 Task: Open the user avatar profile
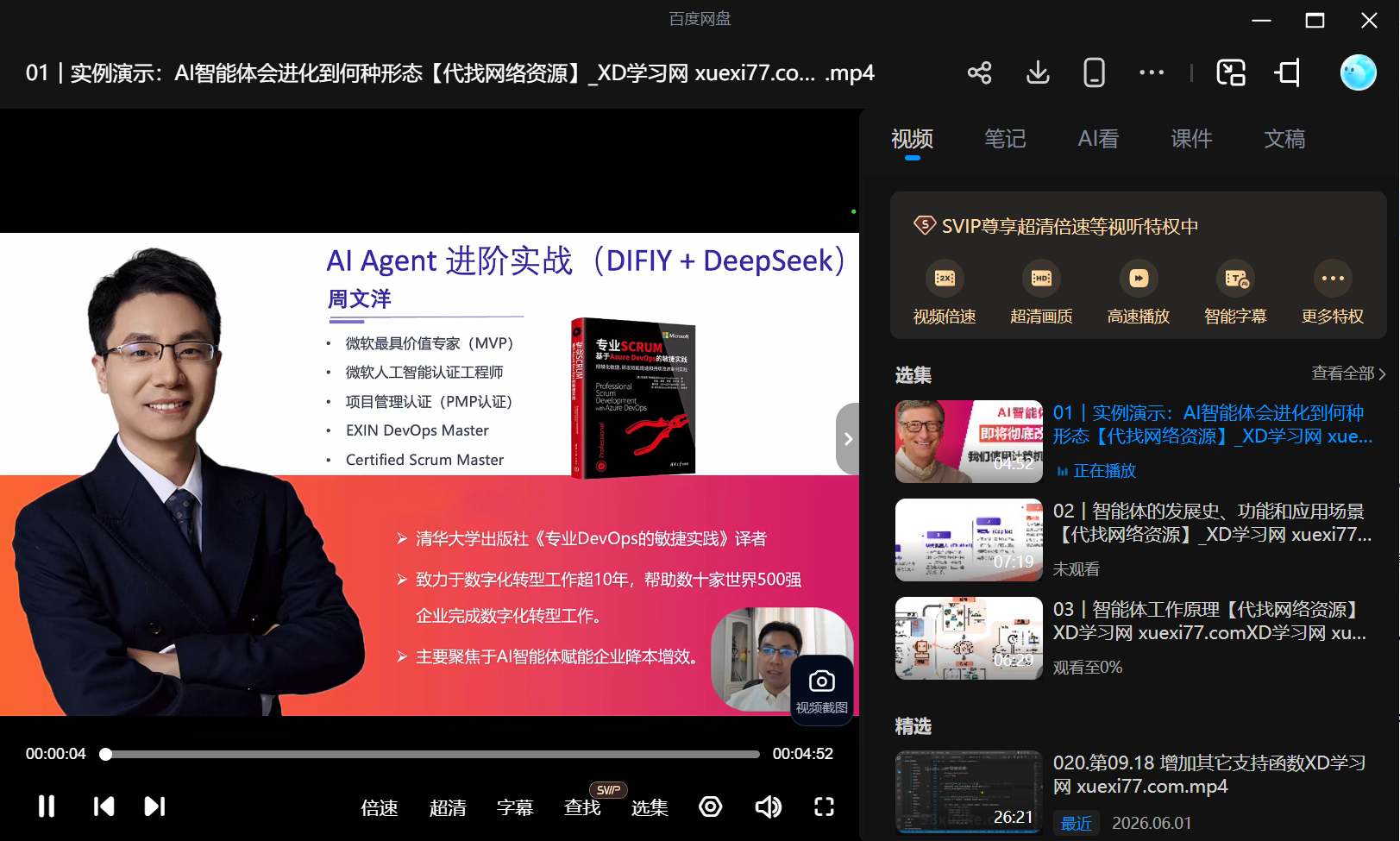click(x=1358, y=72)
